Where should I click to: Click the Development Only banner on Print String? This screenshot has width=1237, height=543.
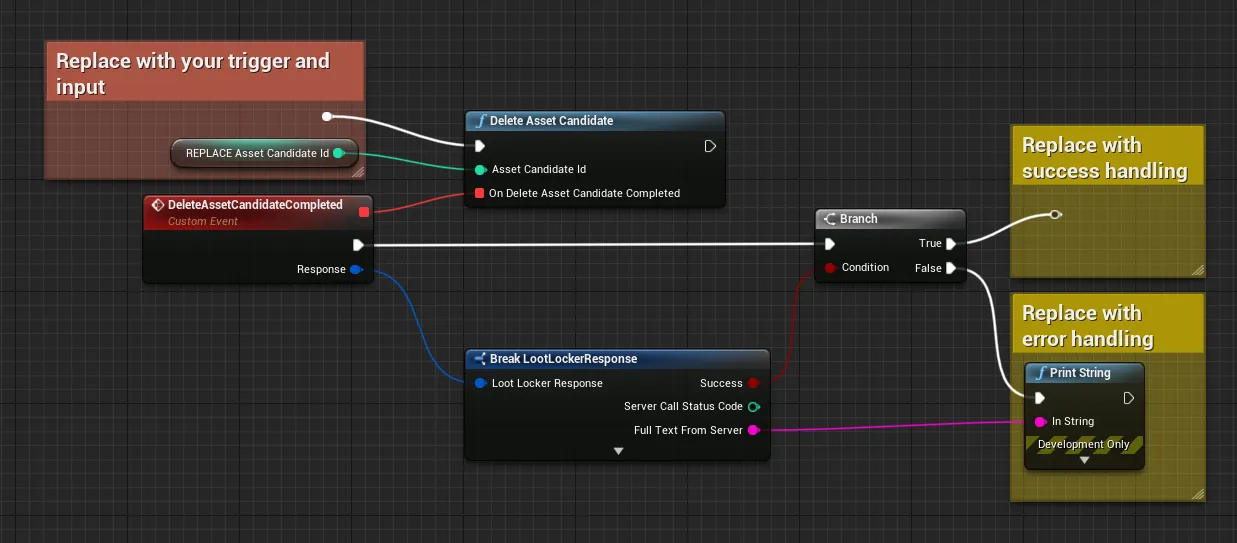pos(1085,444)
